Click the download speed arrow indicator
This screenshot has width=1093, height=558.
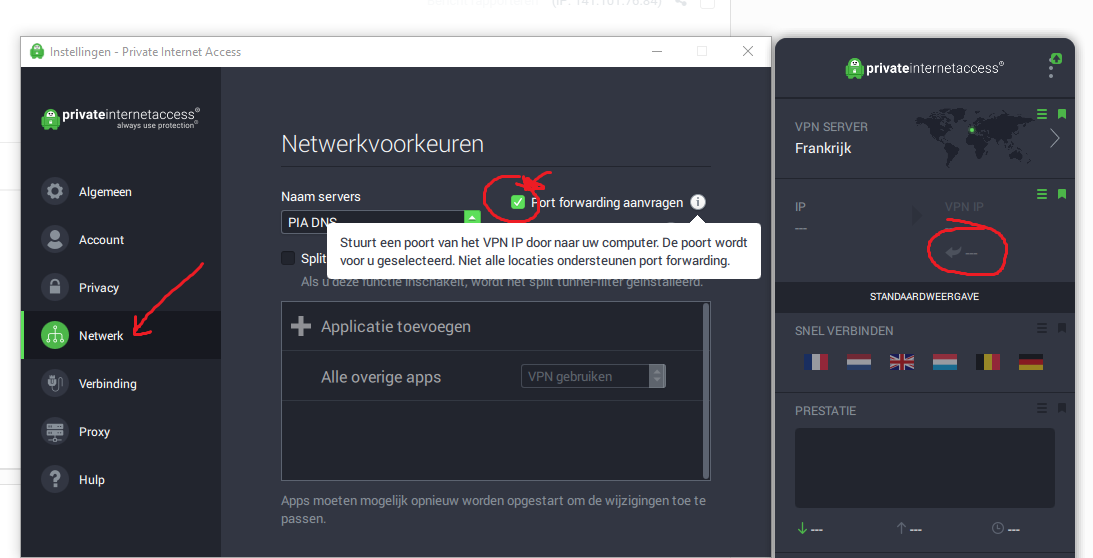pos(802,528)
